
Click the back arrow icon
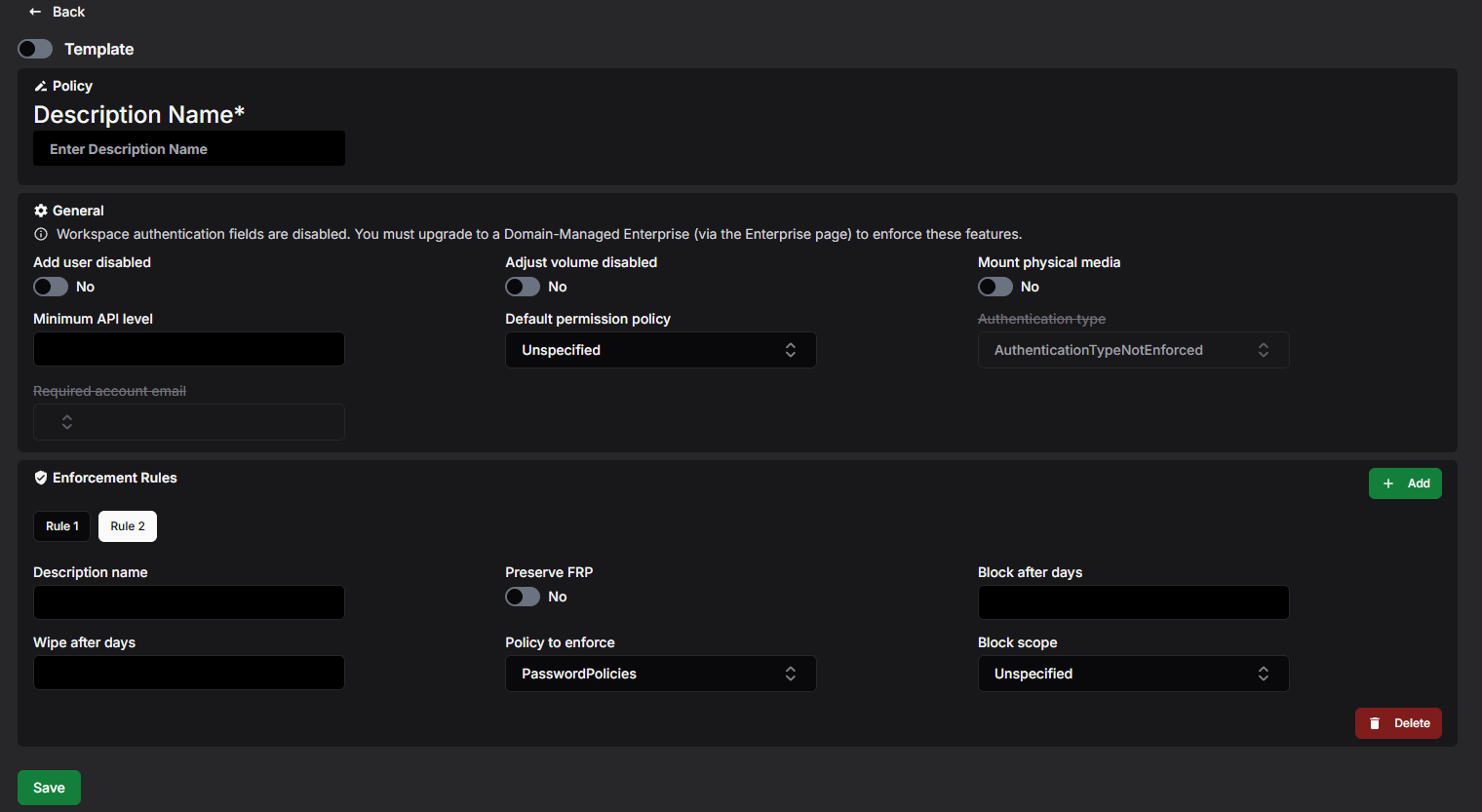[x=35, y=12]
